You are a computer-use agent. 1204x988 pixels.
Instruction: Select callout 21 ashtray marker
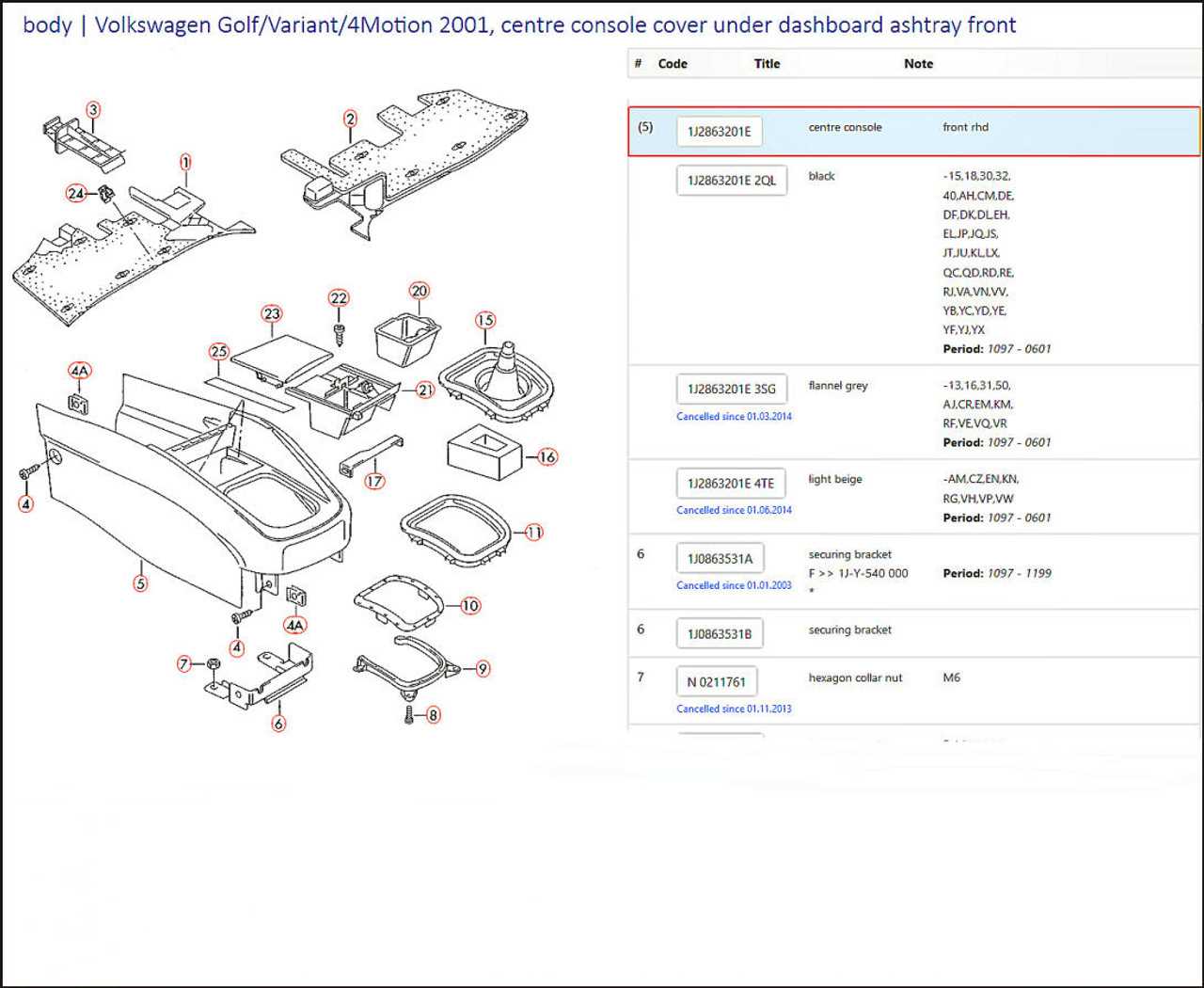click(425, 390)
